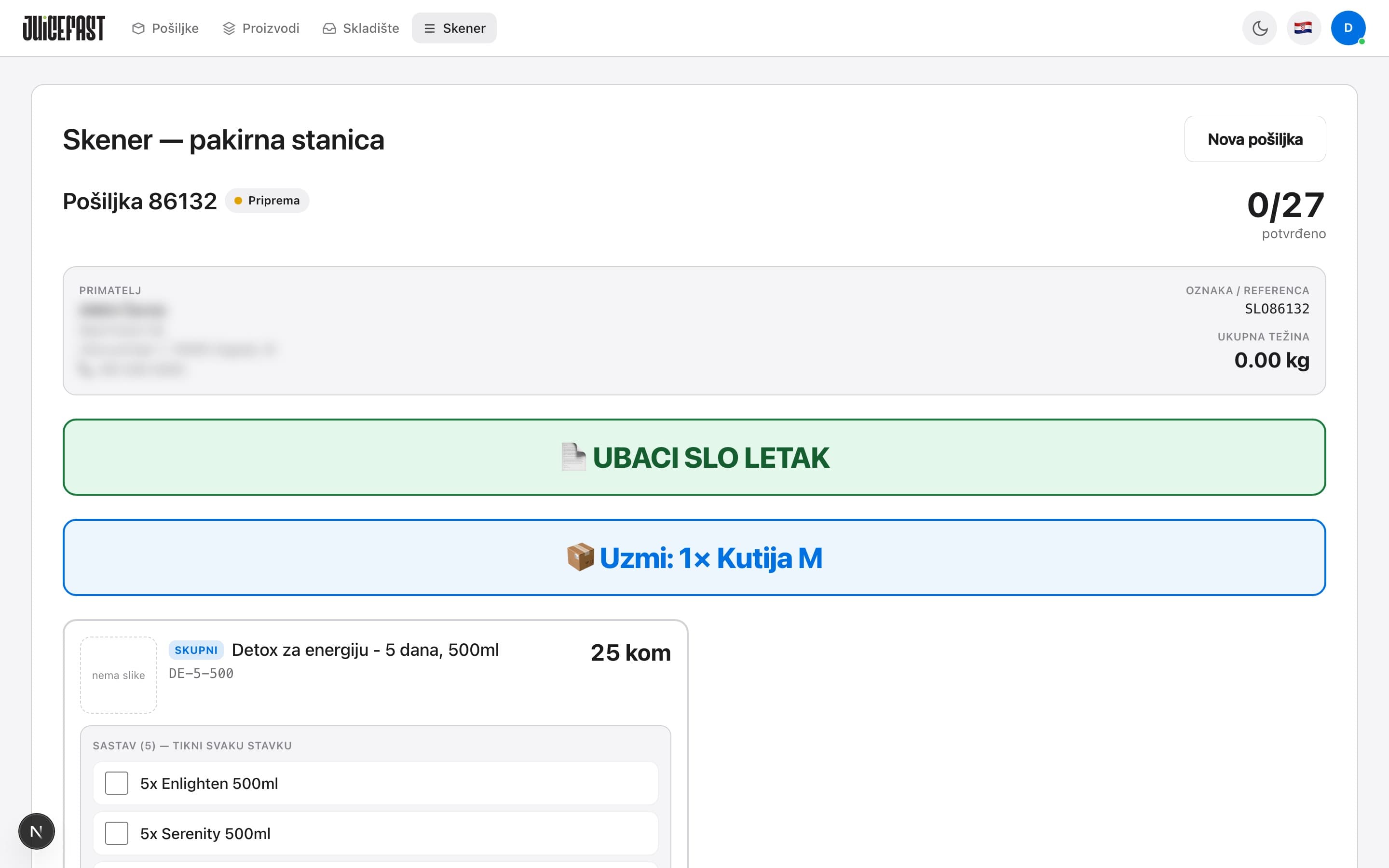Click the Uzmi 1× Kutija M banner
Image resolution: width=1389 pixels, height=868 pixels.
coord(694,557)
